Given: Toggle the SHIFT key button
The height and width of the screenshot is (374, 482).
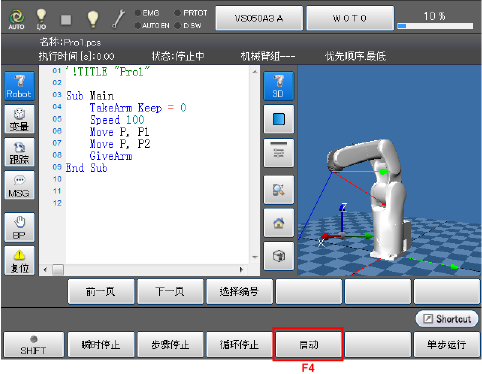Looking at the screenshot, I should [x=33, y=345].
